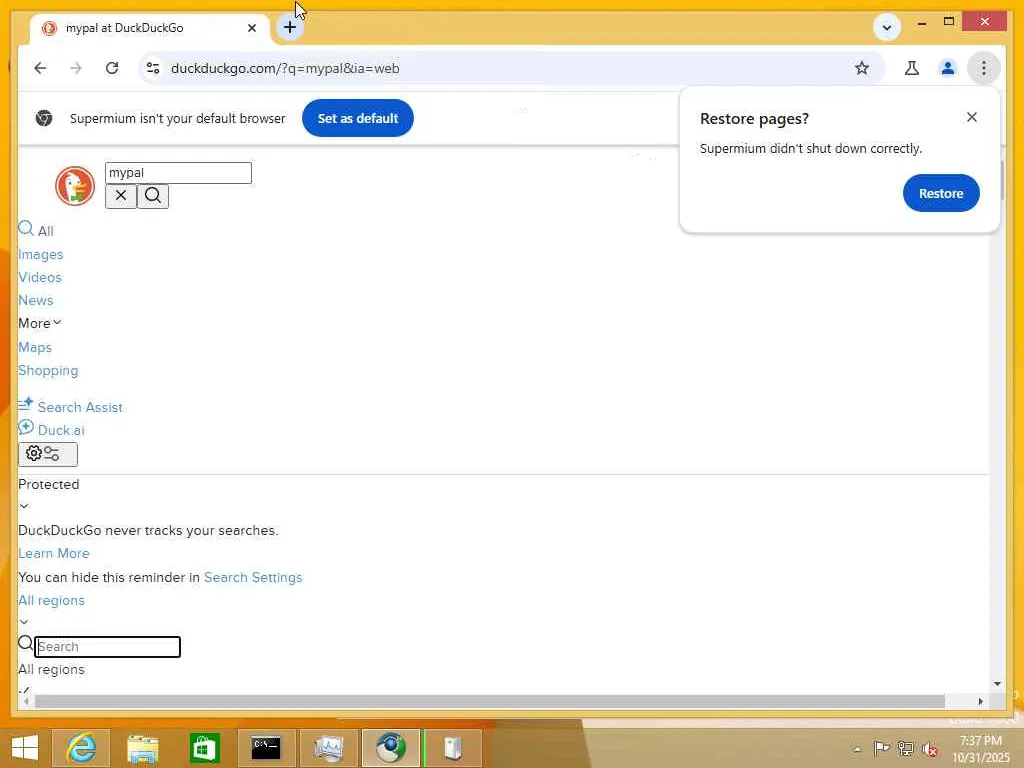1024x768 pixels.
Task: Click the scroll right arrow
Action: click(x=980, y=701)
